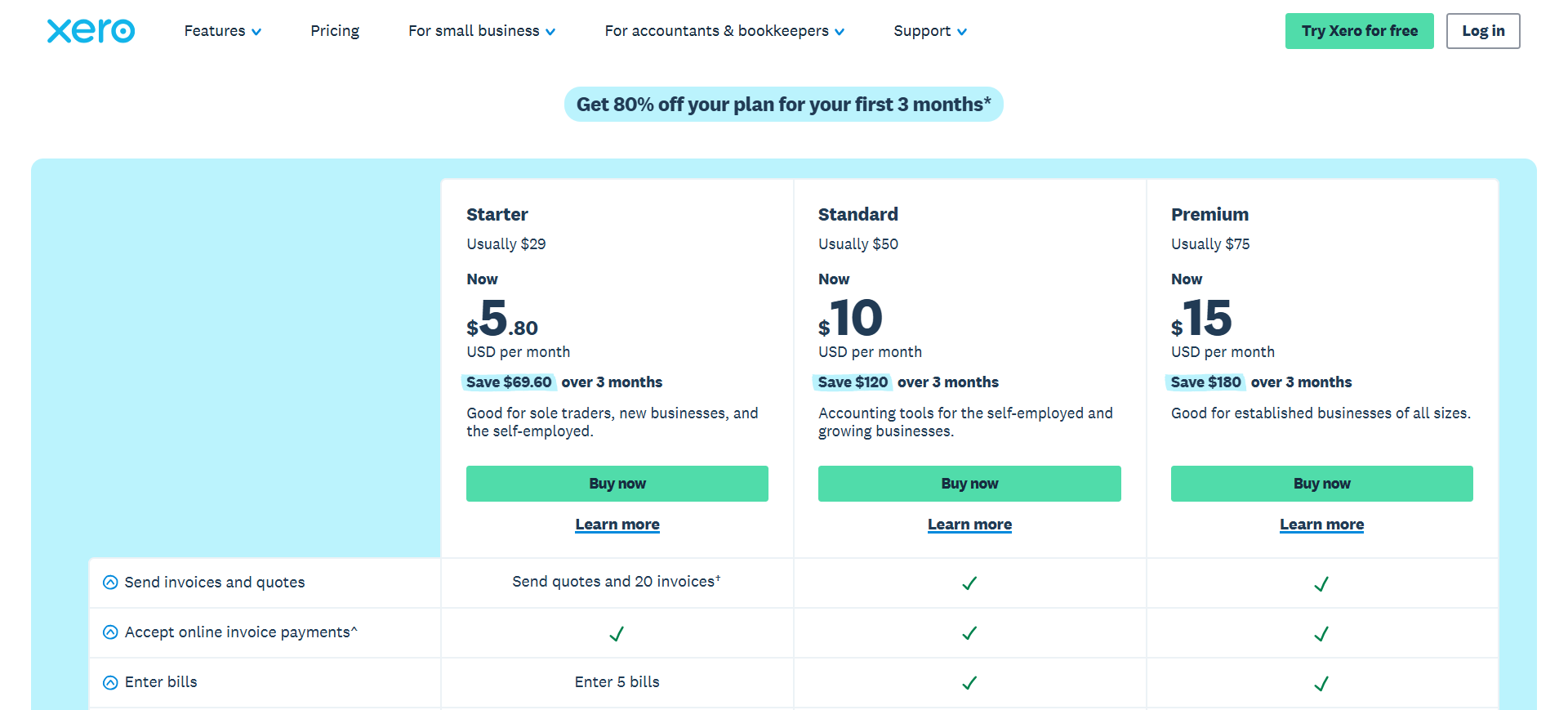Click Standard checkmark for Send invoices
Screen dimensions: 1568x710
(969, 583)
